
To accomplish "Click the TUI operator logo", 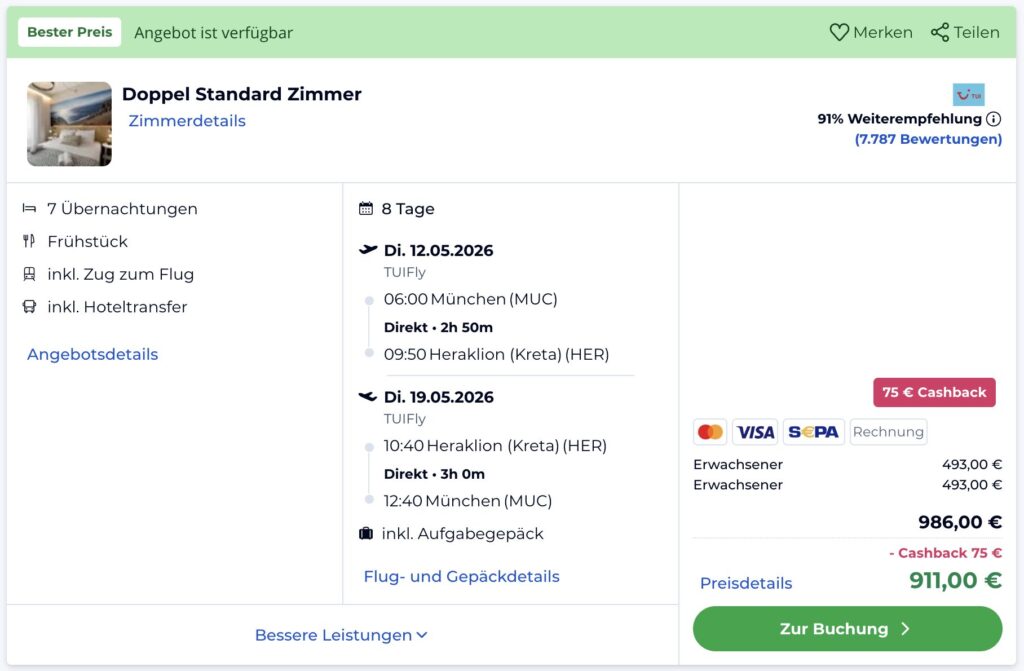I will pyautogui.click(x=968, y=95).
